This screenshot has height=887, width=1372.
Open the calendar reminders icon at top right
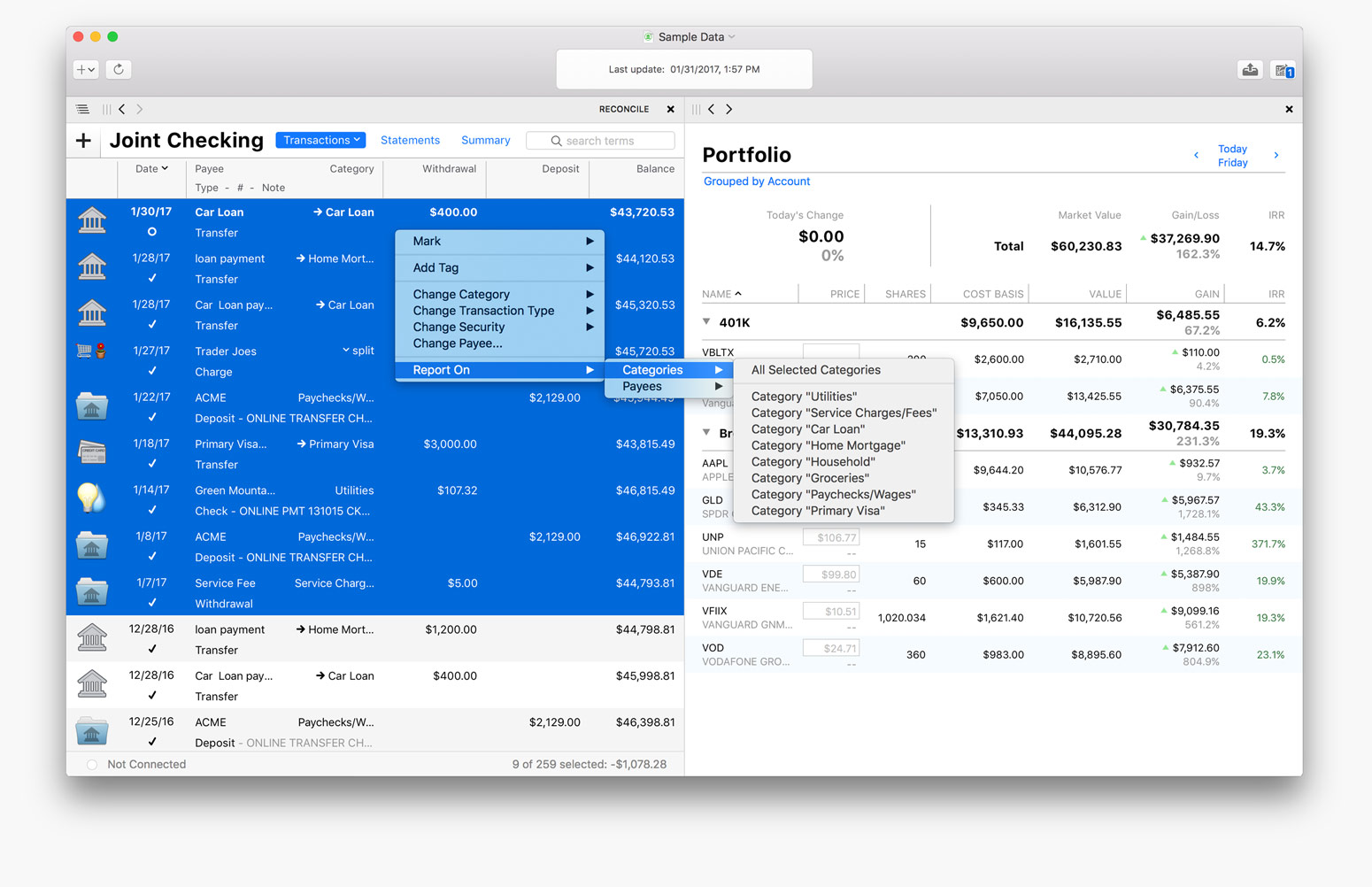(x=1283, y=70)
